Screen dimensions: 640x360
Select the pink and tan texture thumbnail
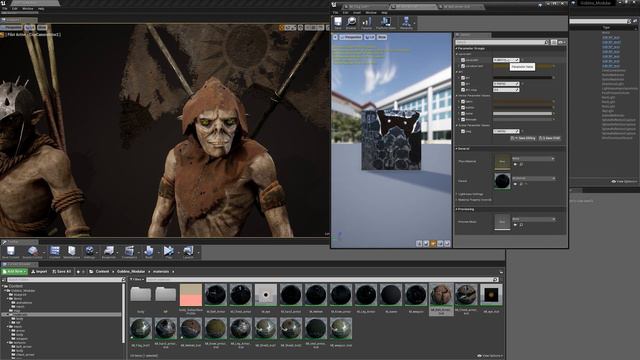(x=191, y=295)
